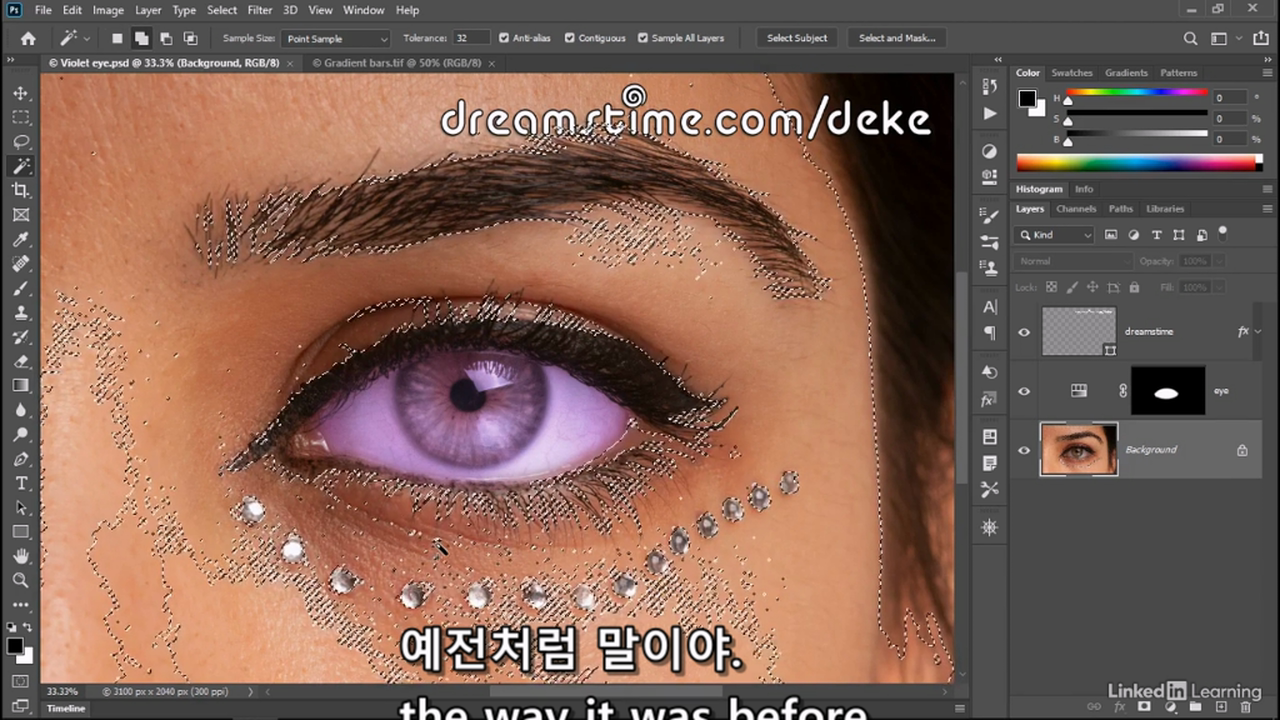Select the Magic Wand tool in toolbar
This screenshot has width=1280, height=720.
coord(21,166)
